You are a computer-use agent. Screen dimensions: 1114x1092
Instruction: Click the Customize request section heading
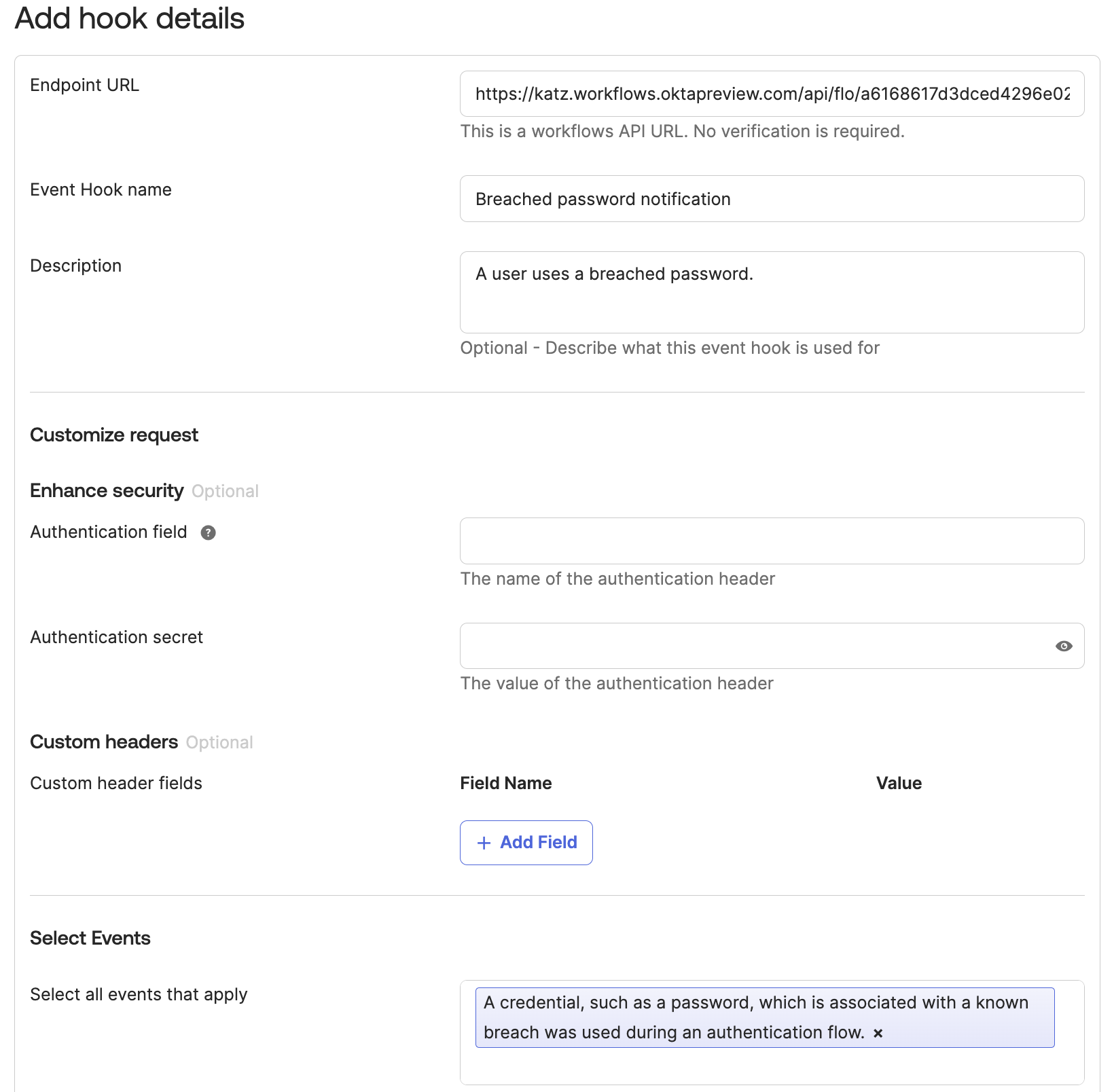[x=113, y=435]
